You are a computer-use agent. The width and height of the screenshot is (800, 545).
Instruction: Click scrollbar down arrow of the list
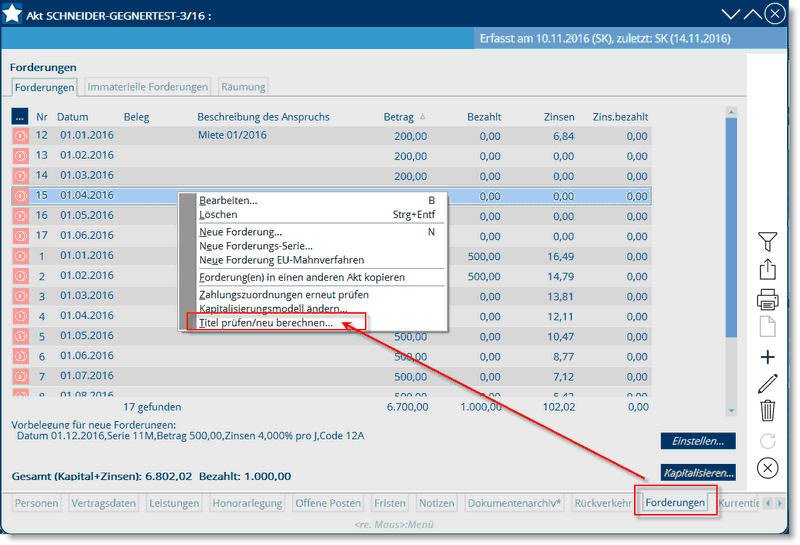pyautogui.click(x=731, y=410)
